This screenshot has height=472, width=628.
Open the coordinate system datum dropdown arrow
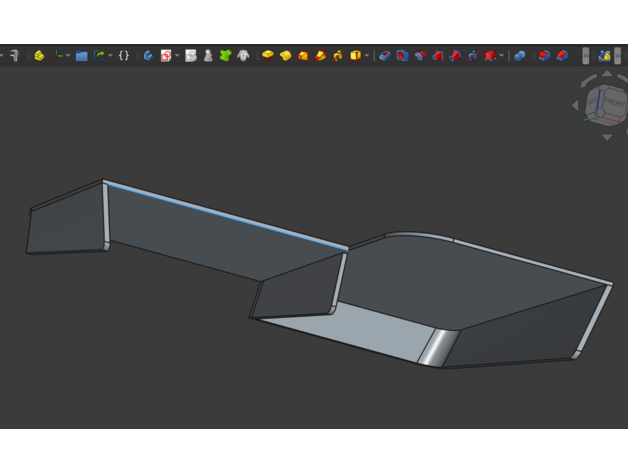pyautogui.click(x=68, y=56)
